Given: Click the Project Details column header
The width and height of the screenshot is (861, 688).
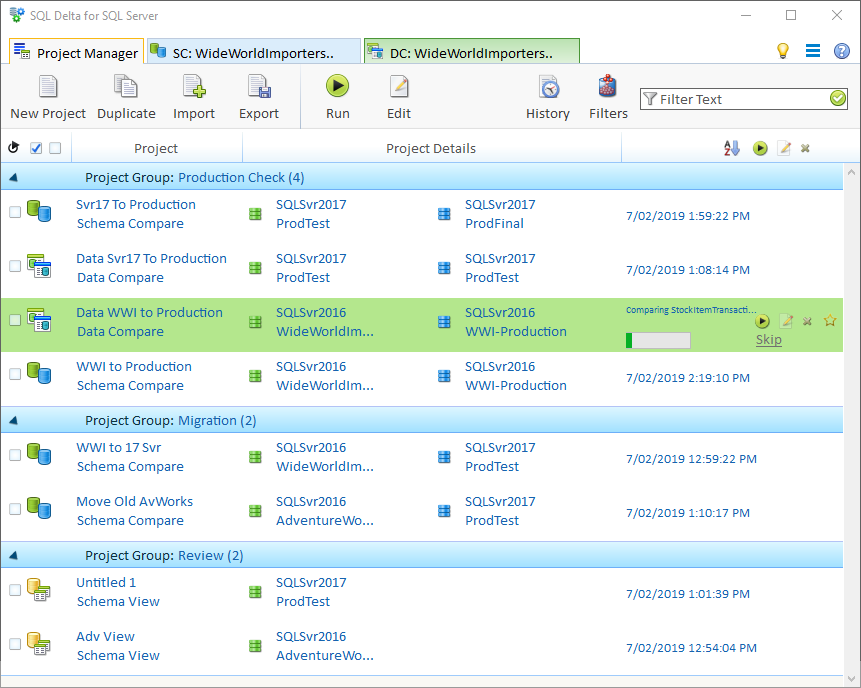Looking at the screenshot, I should [x=431, y=148].
